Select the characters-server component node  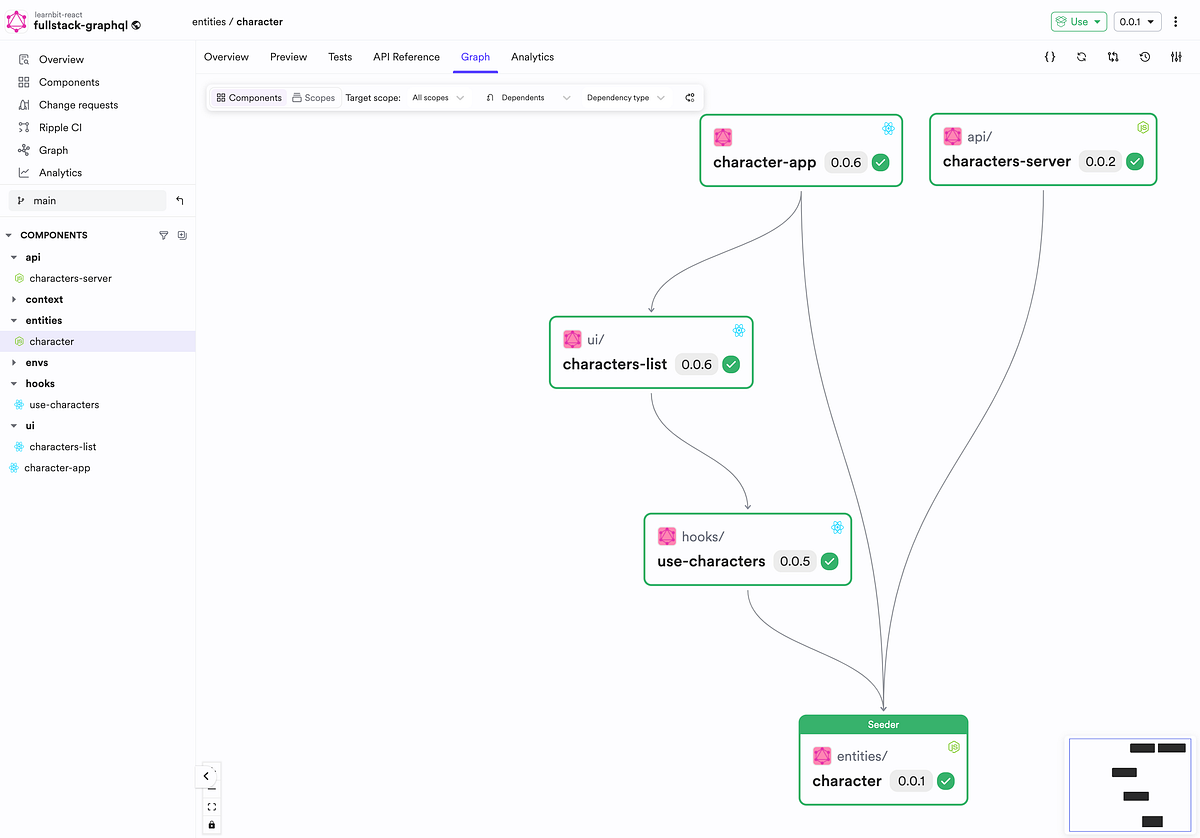point(1043,150)
